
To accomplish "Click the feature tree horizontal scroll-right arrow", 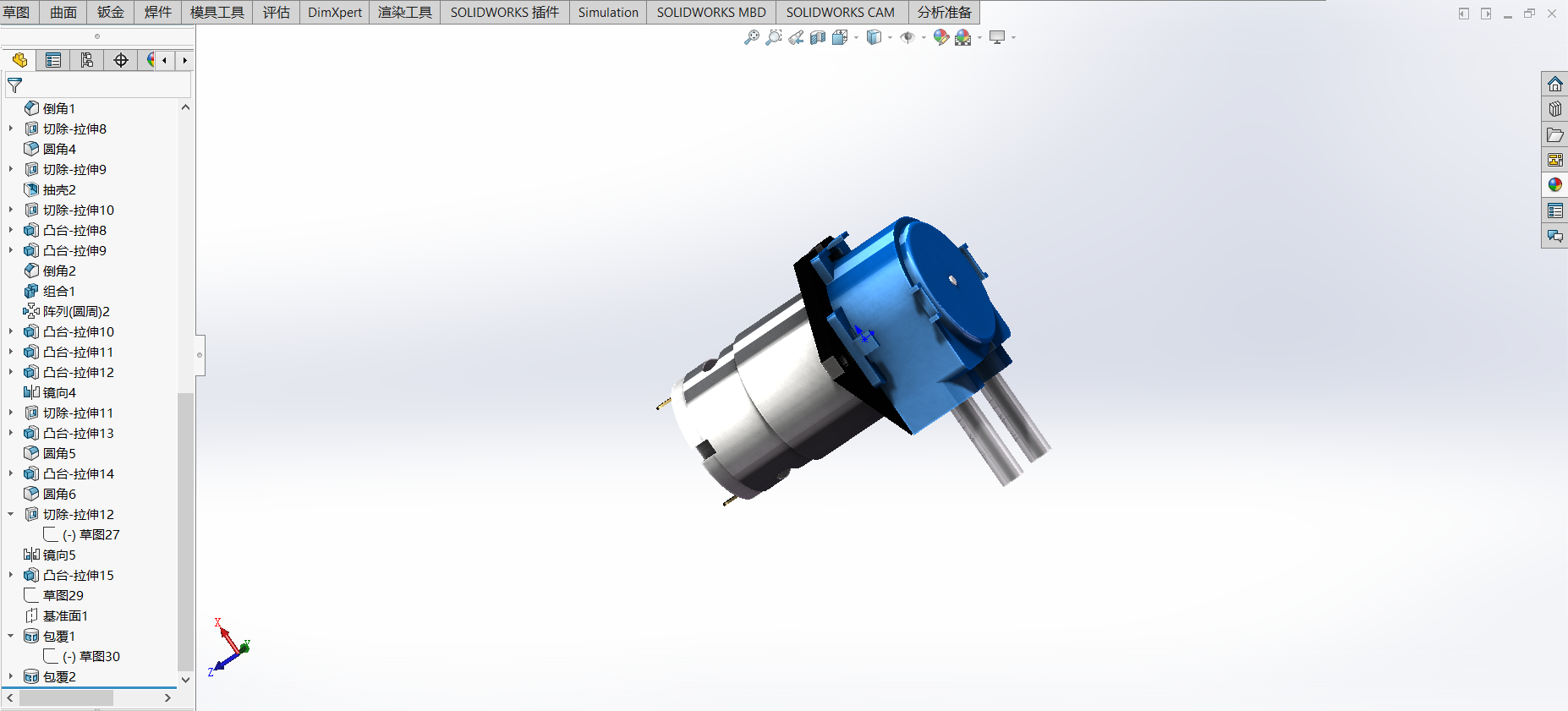I will (x=167, y=698).
